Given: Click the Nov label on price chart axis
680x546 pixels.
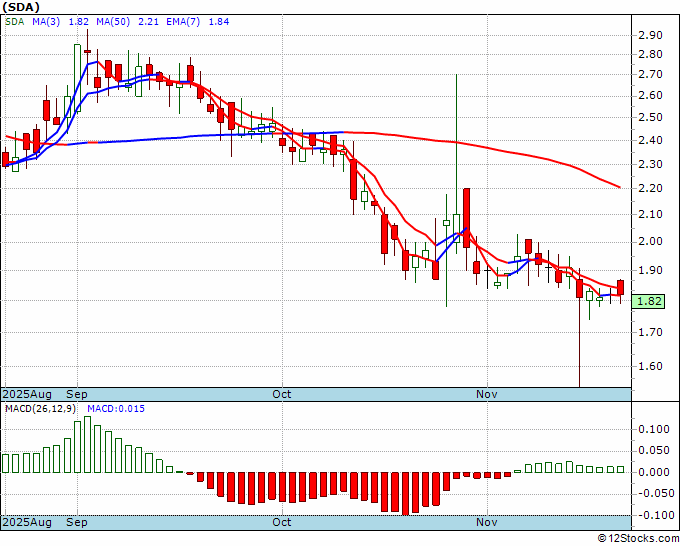Looking at the screenshot, I should click(x=486, y=395).
